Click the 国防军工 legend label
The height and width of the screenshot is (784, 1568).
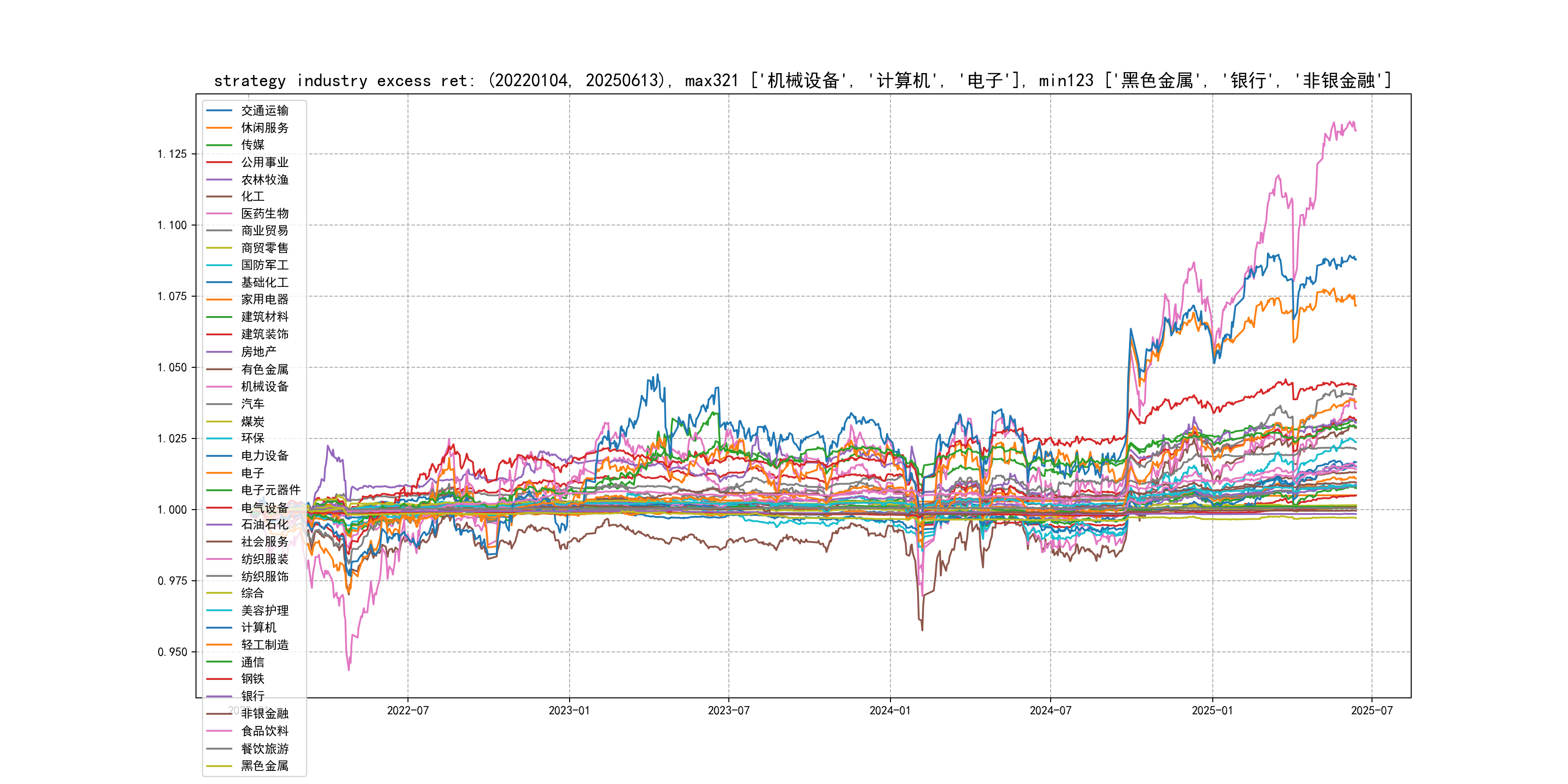click(x=264, y=265)
